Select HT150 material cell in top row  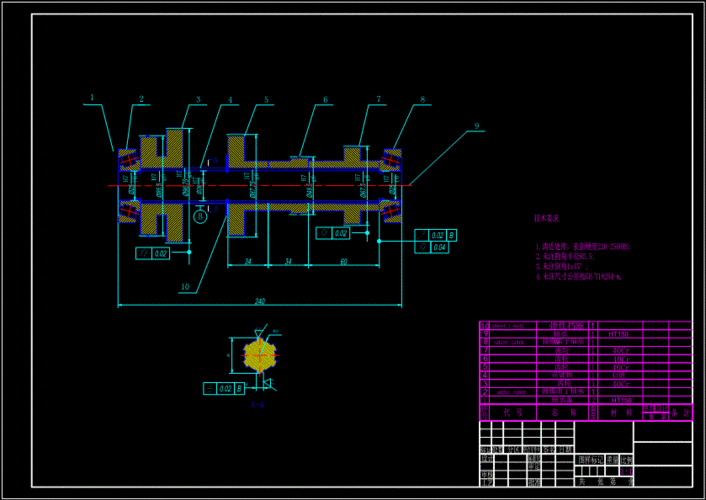click(x=619, y=334)
